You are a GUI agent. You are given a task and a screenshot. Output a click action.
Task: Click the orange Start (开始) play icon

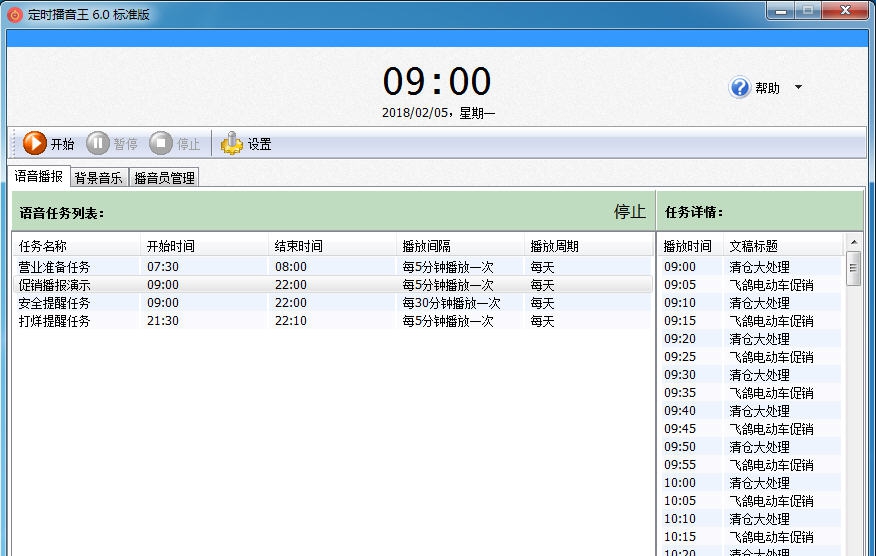click(35, 144)
